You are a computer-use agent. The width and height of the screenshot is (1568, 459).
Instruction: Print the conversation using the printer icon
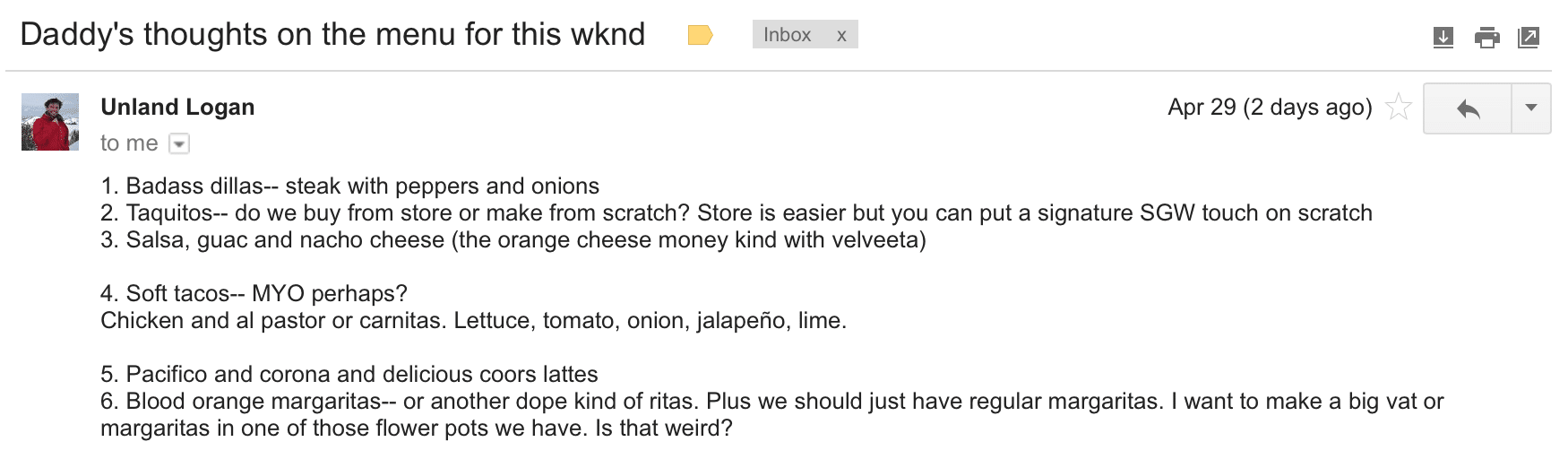click(x=1486, y=38)
